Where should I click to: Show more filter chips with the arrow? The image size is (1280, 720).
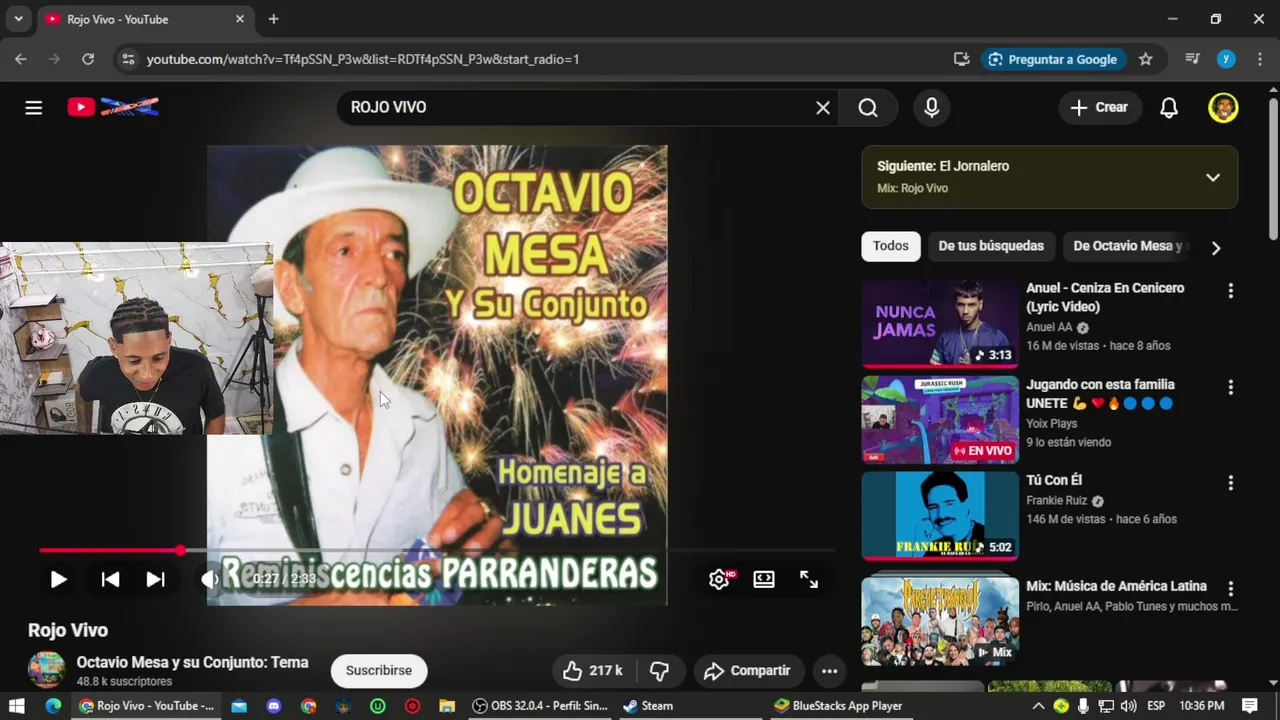tap(1216, 248)
